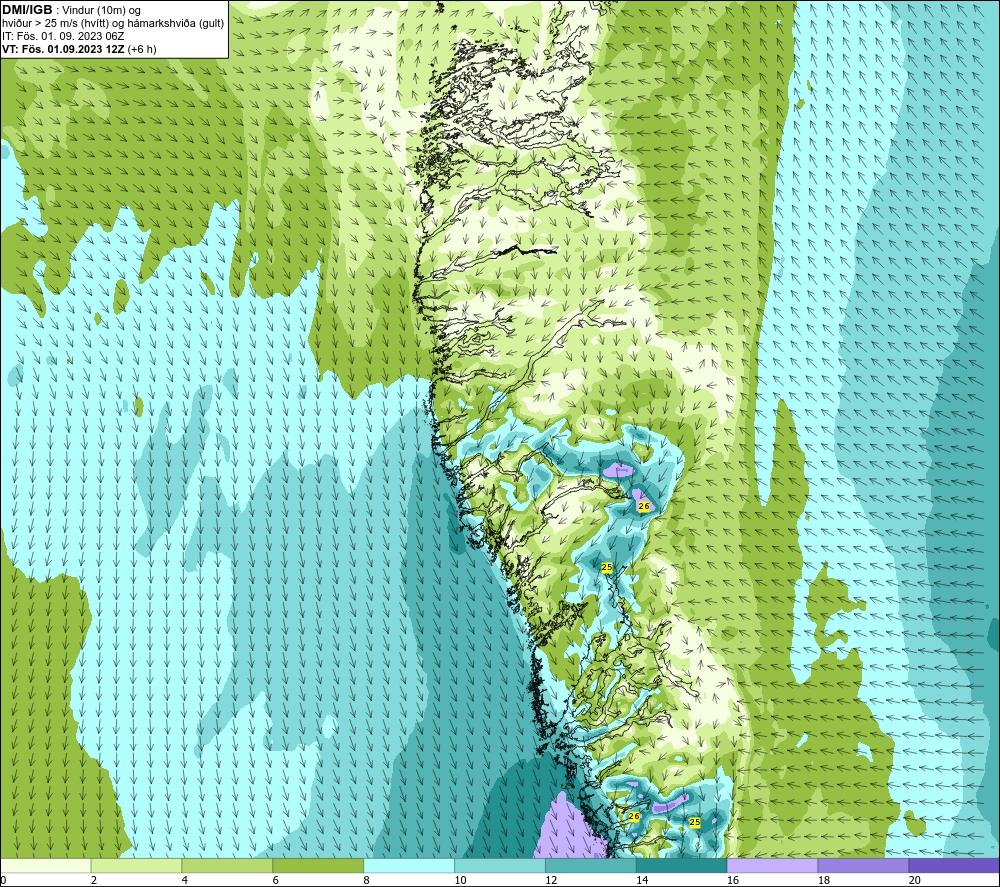1000x887 pixels.
Task: Click the 0–2 m/s pale yellow legend swatch
Action: coord(46,866)
